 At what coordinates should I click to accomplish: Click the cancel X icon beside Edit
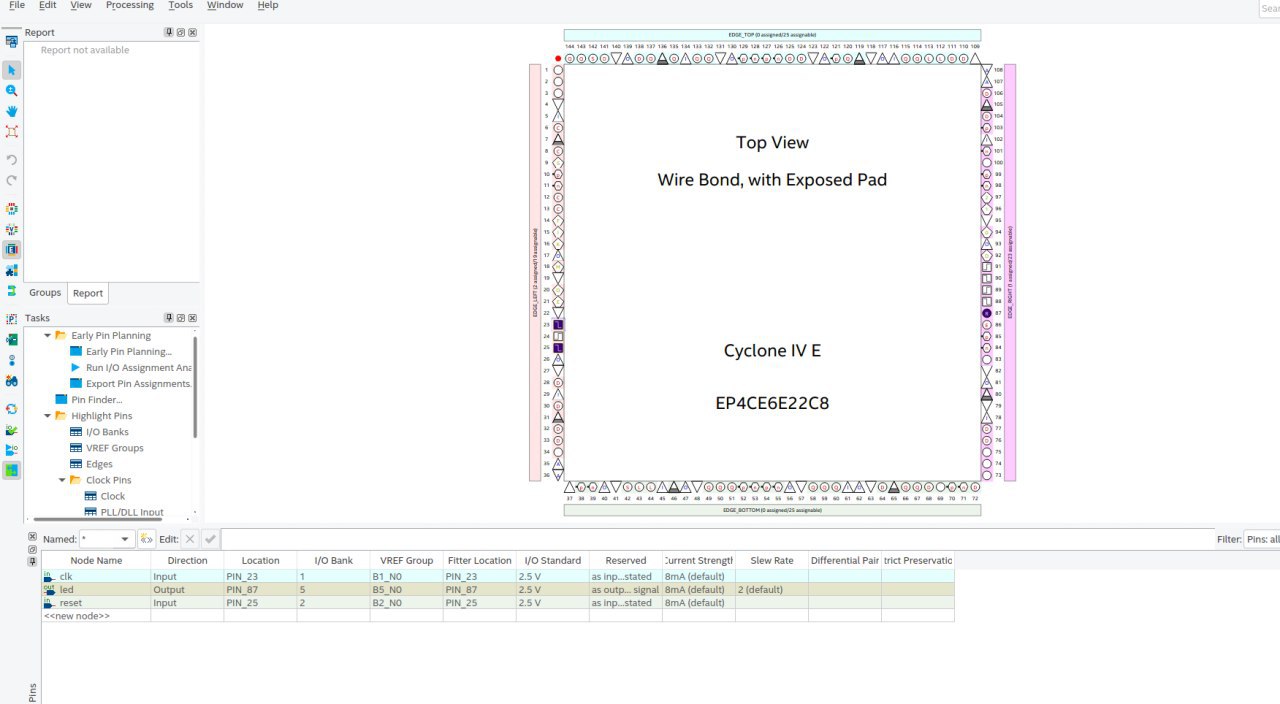coord(190,539)
